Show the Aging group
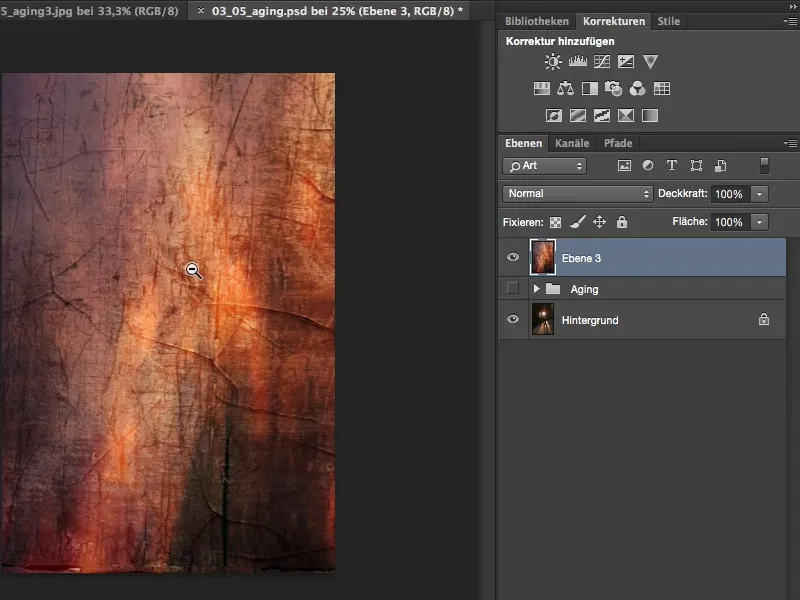 click(513, 288)
